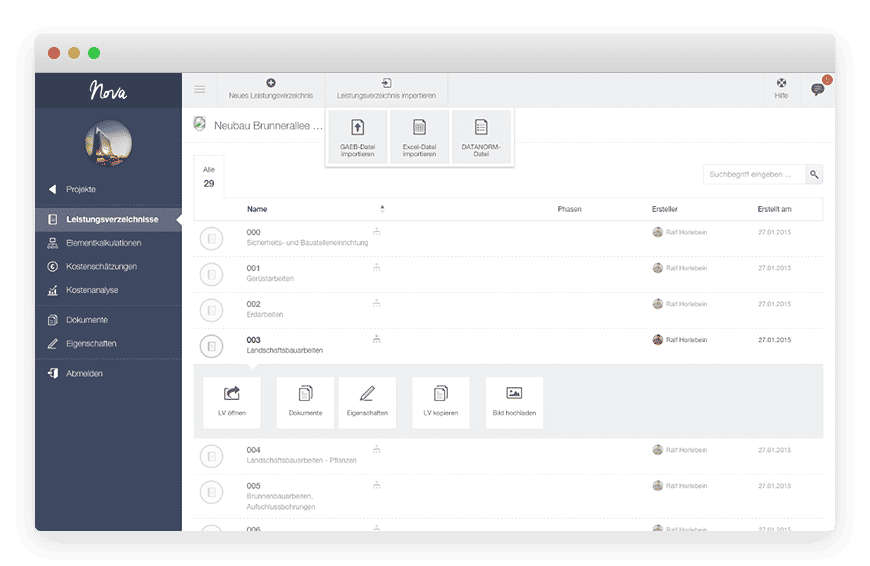Viewport: 870px width, 566px height.
Task: Select the Alle 29 tab
Action: point(209,177)
